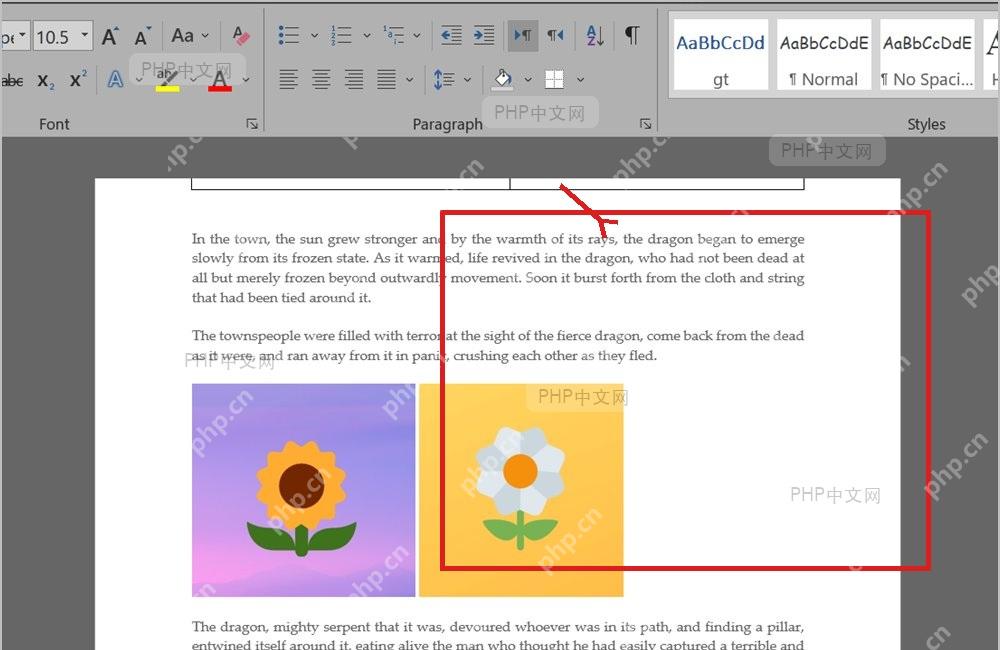Open Line Spacing dropdown arrow

[467, 80]
